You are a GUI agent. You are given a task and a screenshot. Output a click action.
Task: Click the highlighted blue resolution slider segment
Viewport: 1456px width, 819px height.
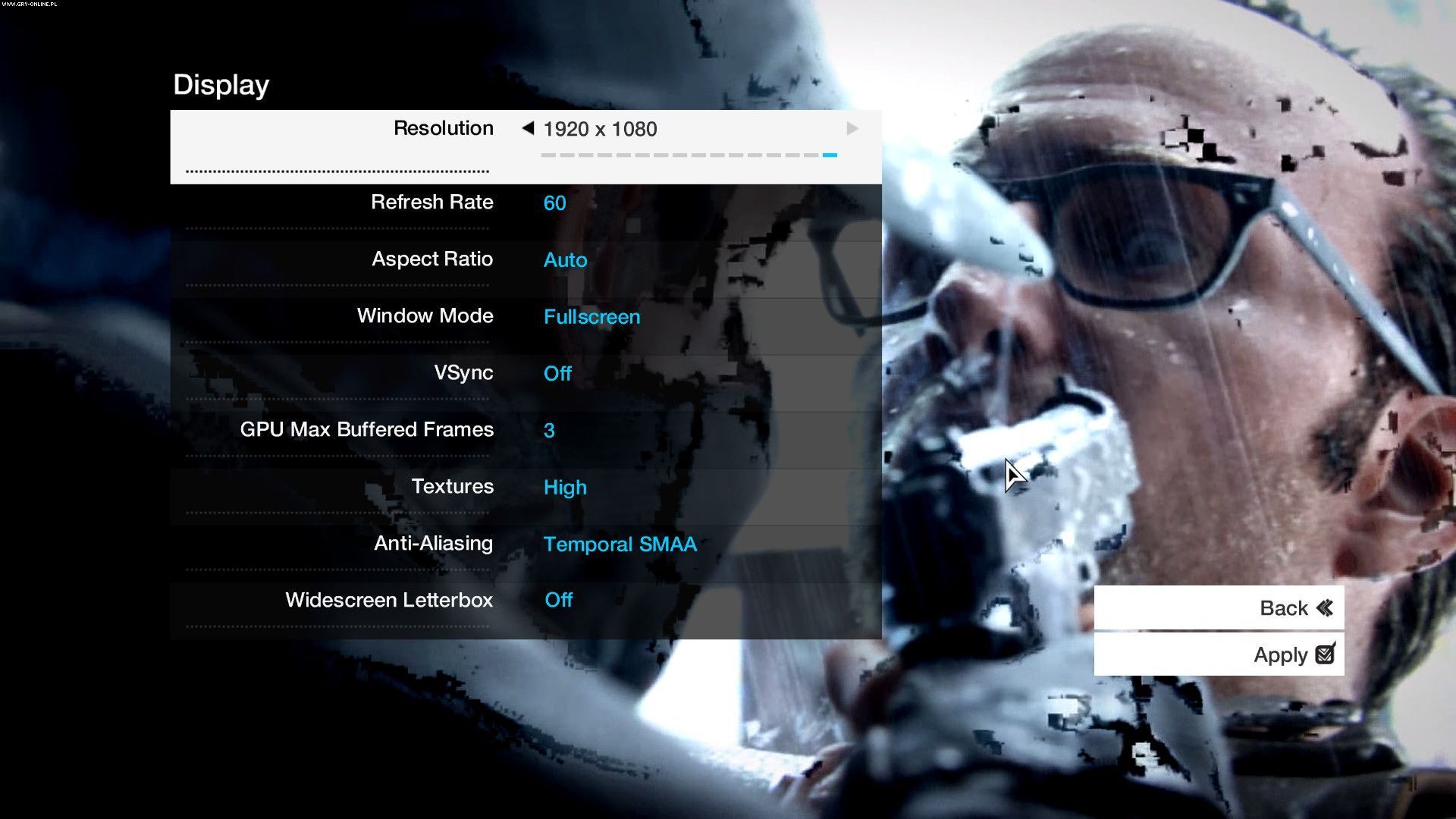tap(830, 155)
